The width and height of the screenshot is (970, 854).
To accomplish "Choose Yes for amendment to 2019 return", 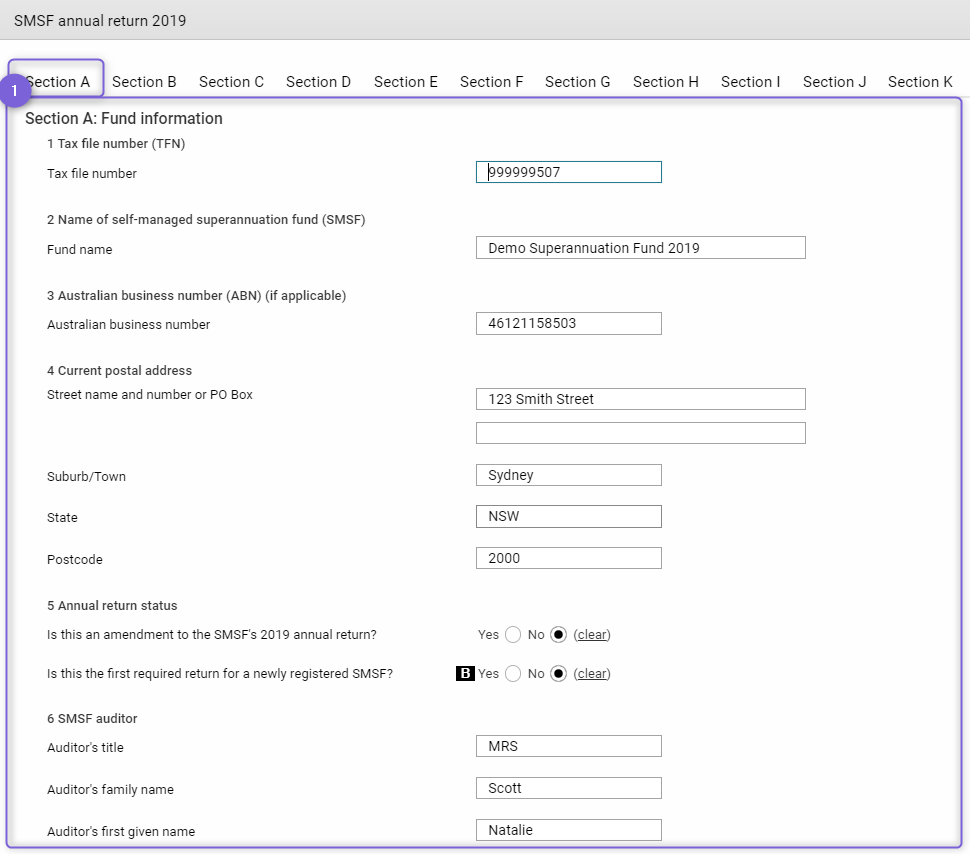I will 513,635.
